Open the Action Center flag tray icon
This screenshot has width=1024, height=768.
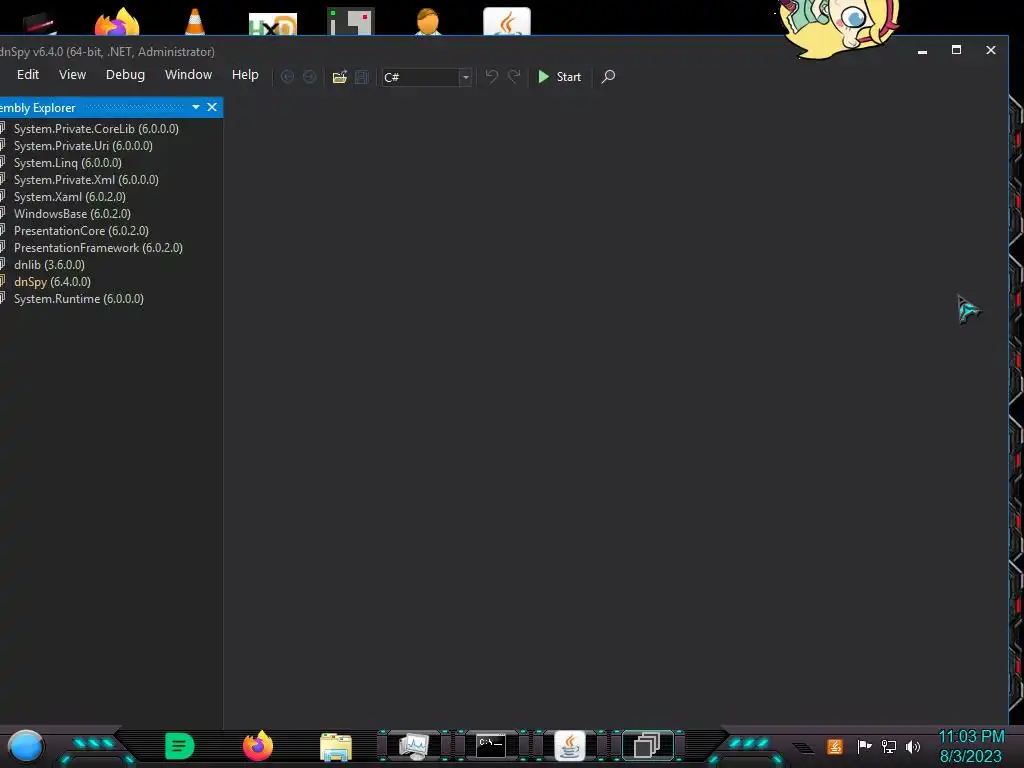point(864,746)
